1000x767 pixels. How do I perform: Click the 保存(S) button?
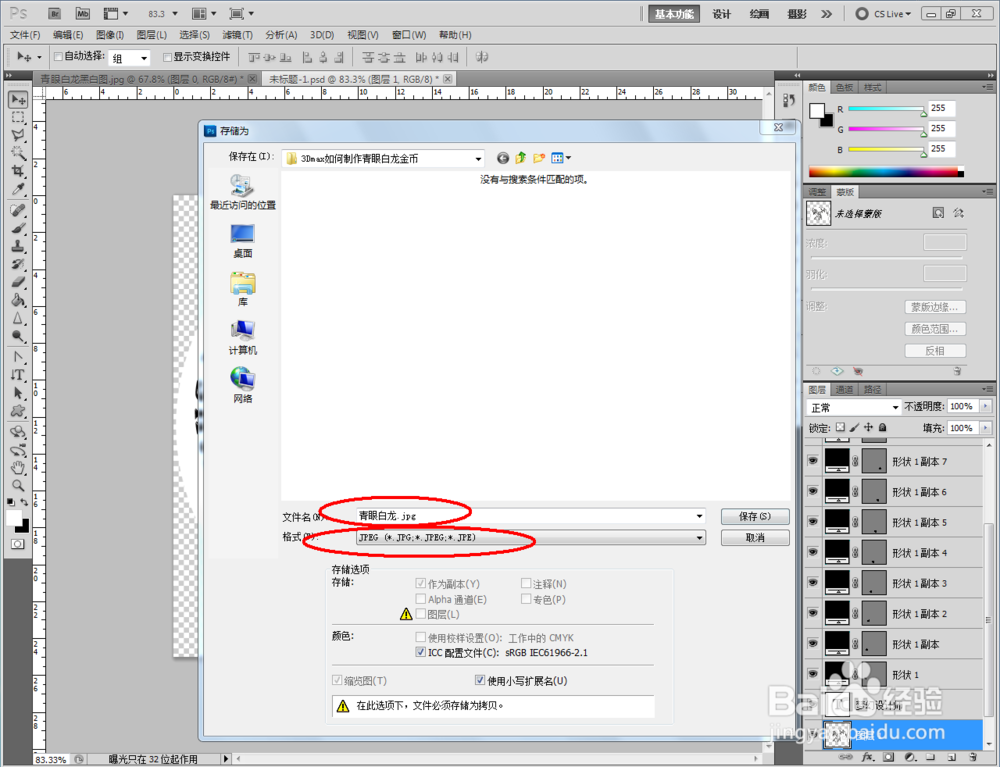(754, 516)
